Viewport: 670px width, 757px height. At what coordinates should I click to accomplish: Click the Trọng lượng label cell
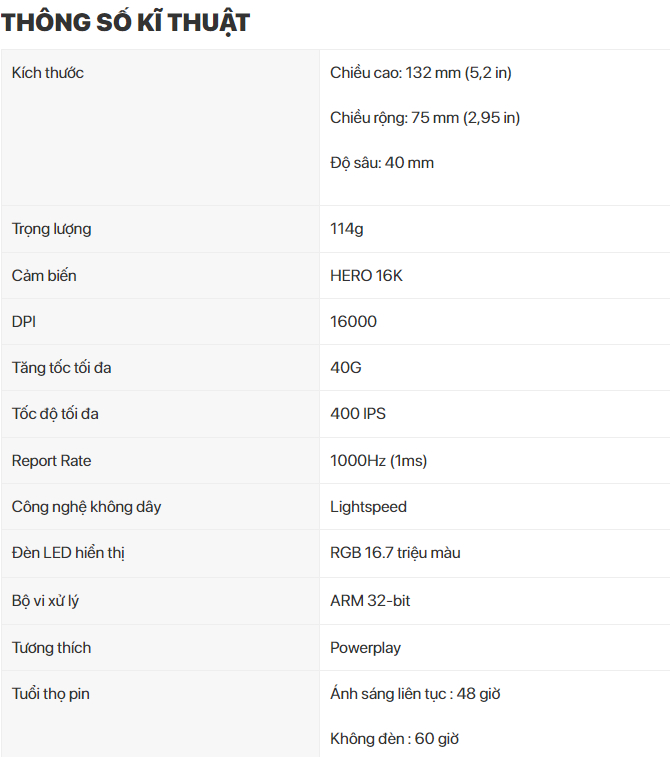point(51,229)
